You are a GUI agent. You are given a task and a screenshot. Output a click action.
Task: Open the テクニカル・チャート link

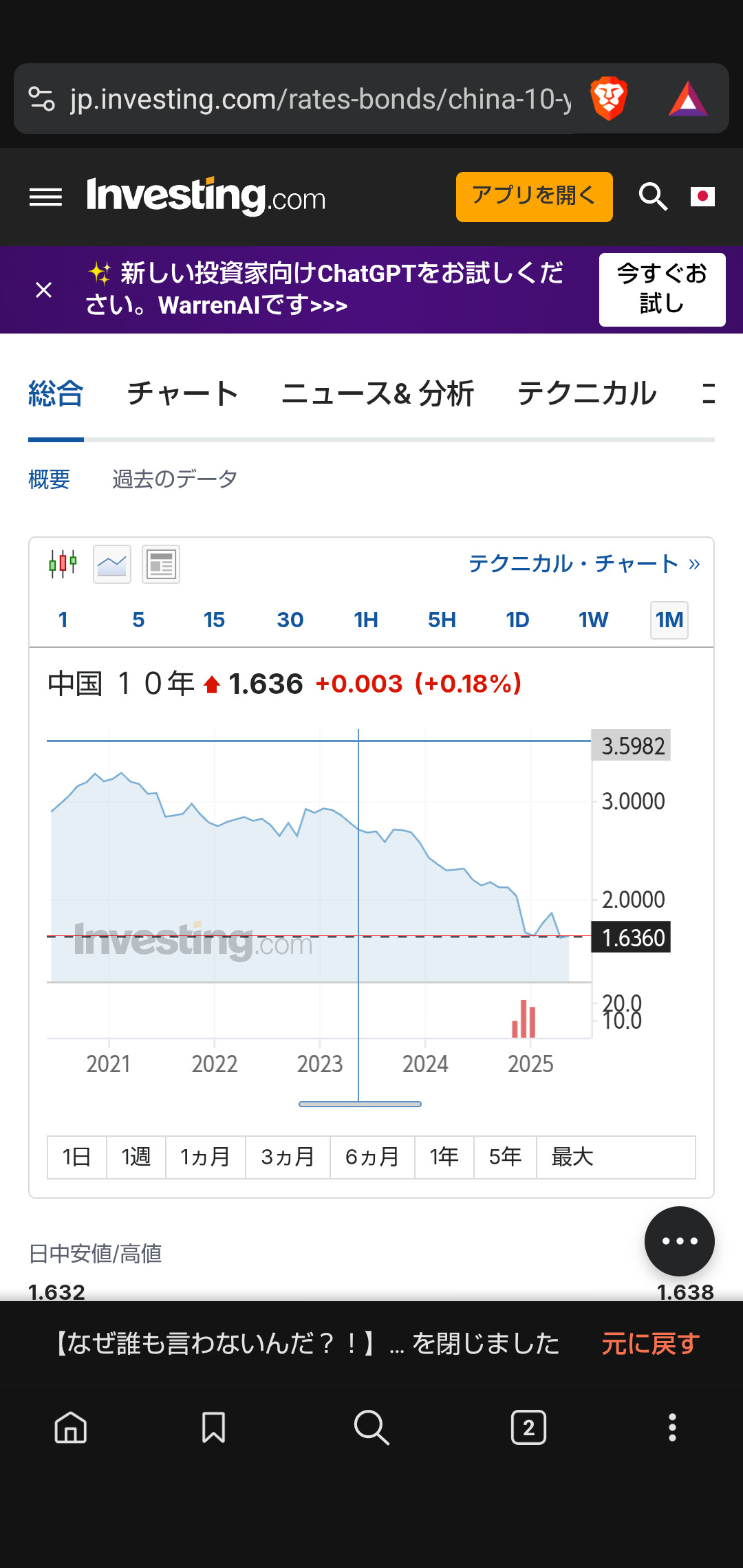583,564
